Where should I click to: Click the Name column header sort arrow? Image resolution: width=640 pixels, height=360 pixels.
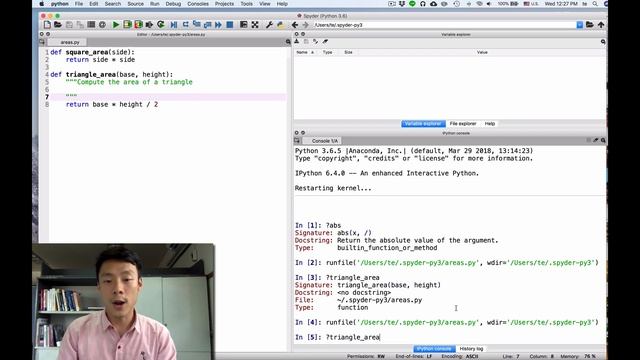(313, 52)
